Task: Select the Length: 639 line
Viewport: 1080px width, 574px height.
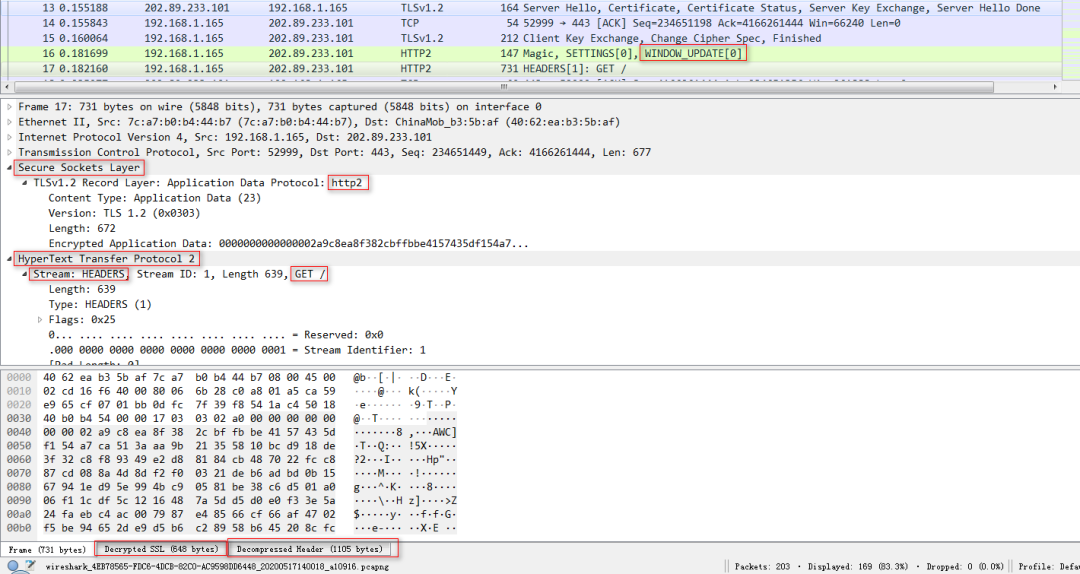Action: (82, 289)
